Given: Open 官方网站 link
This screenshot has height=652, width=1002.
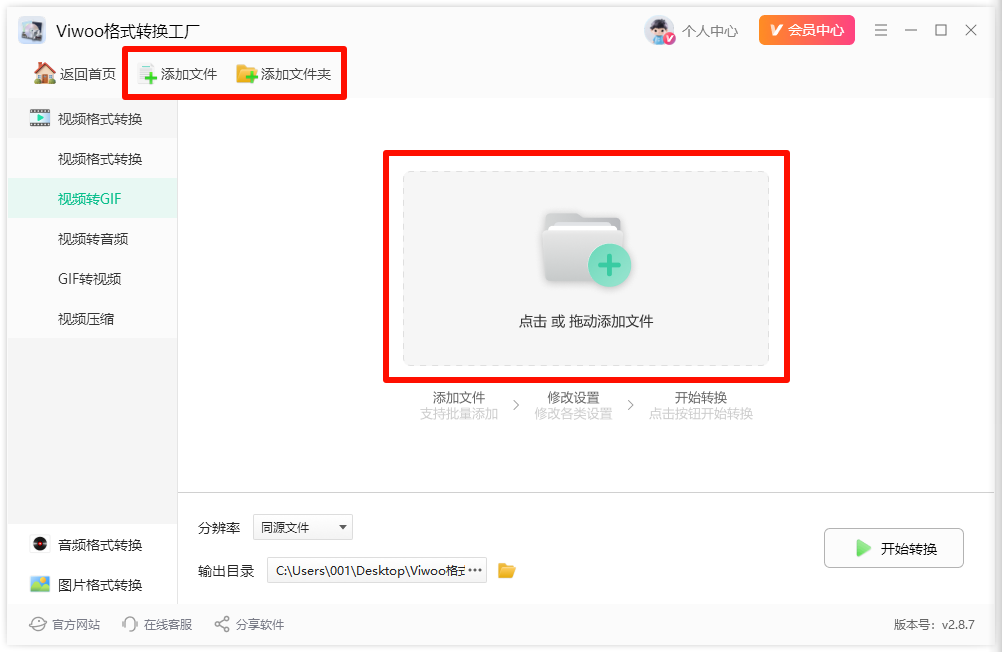Looking at the screenshot, I should coord(65,624).
